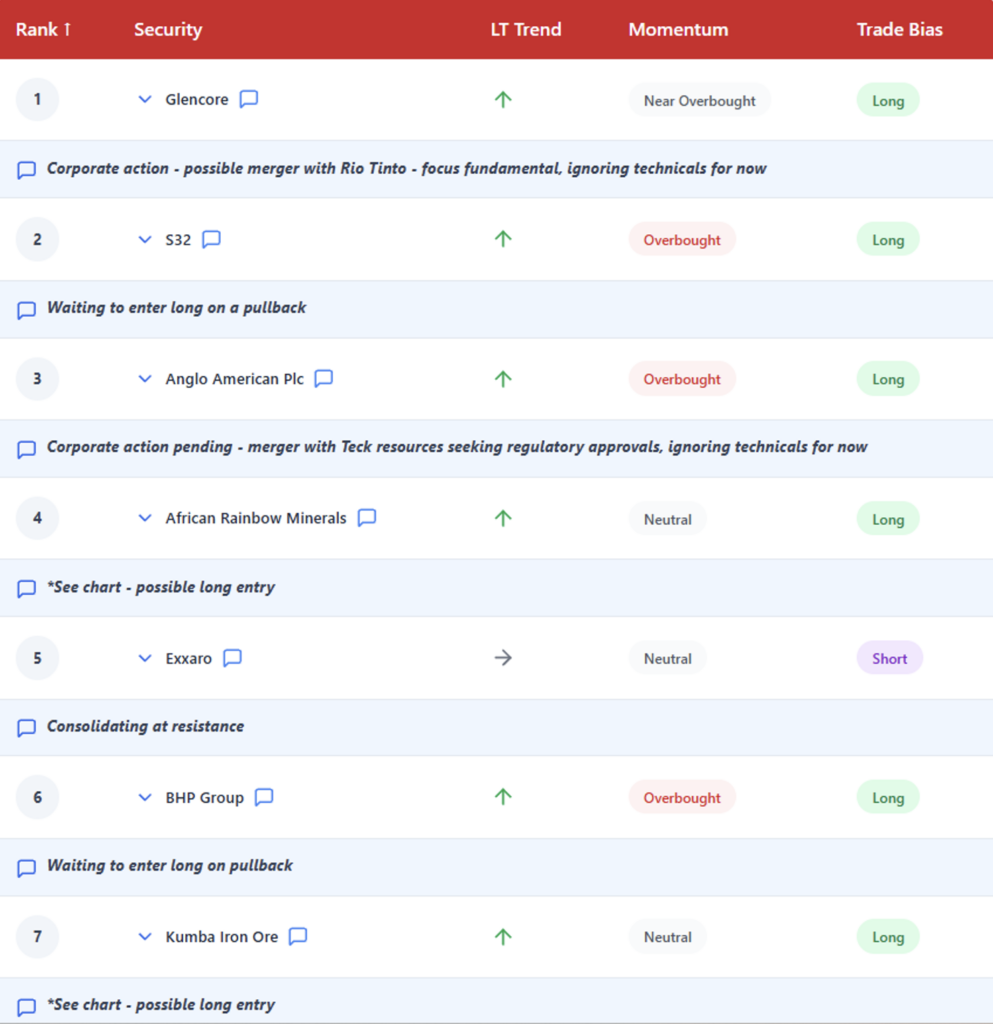Click the comment icon next to Glencore

249,99
